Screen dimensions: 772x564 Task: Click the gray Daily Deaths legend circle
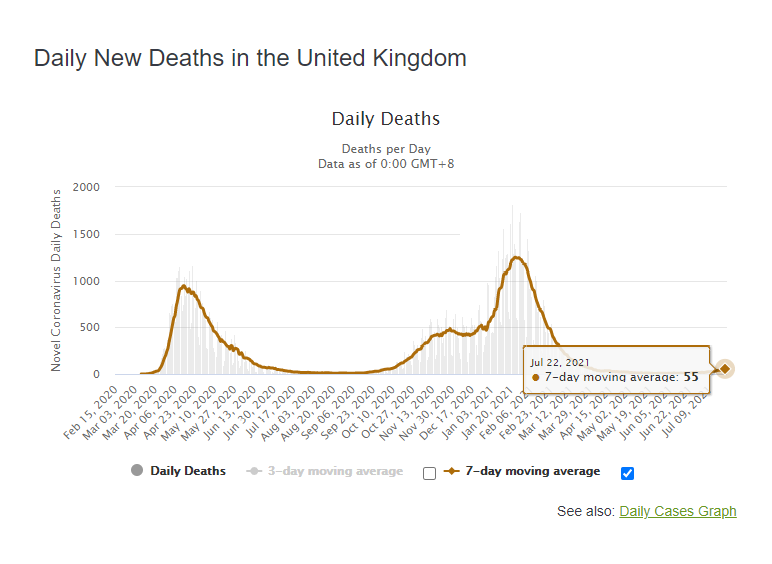(x=137, y=471)
